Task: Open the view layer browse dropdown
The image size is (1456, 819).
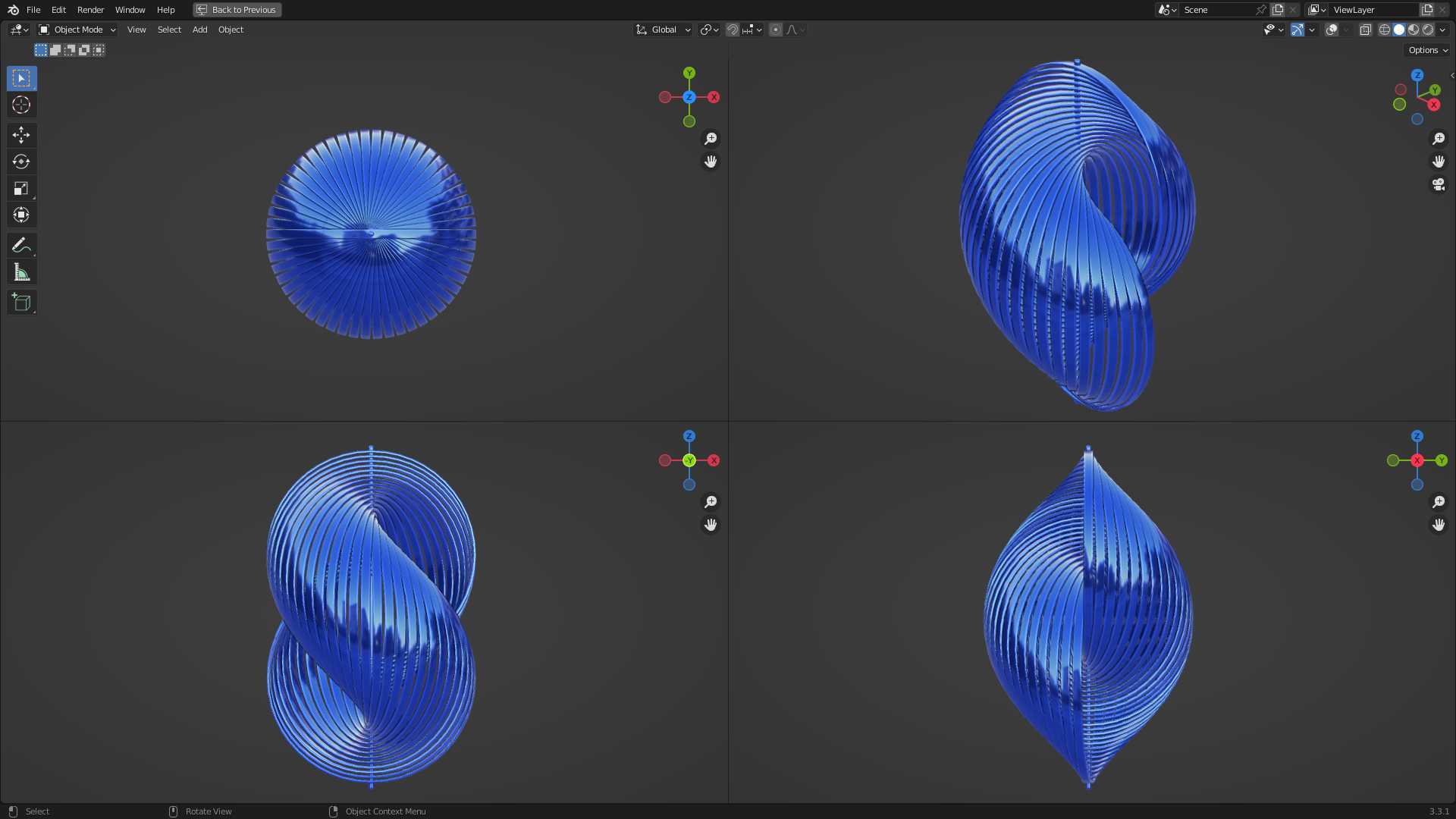Action: pos(1317,10)
